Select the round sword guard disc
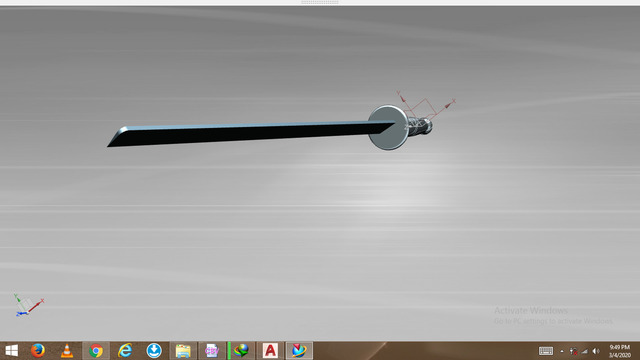 (388, 127)
